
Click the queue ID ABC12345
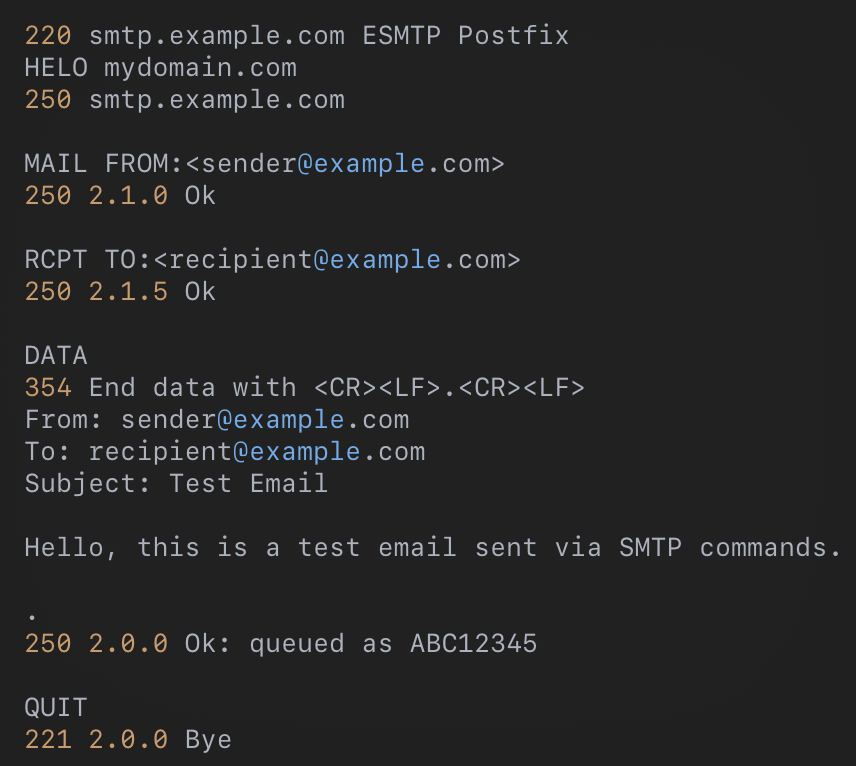tap(473, 644)
